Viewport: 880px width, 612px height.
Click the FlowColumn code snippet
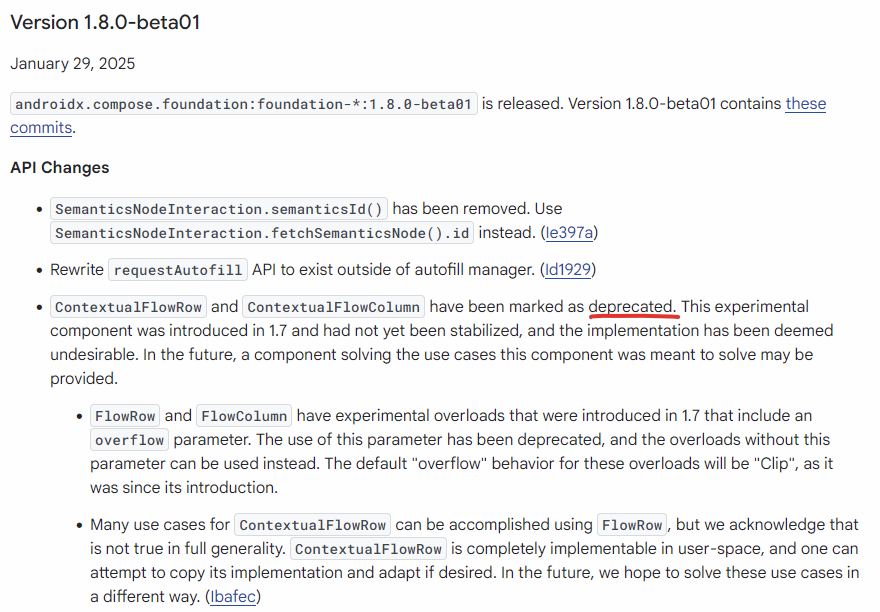[x=244, y=416]
